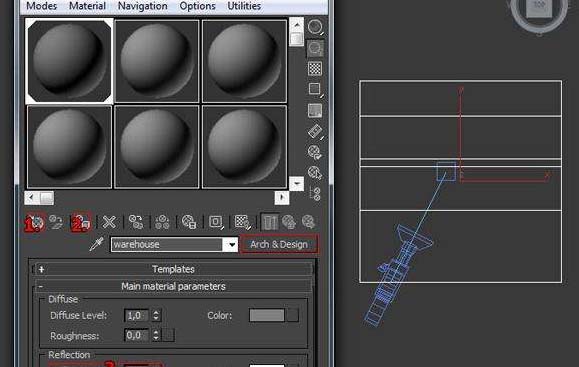
Task: Click the sample slots scroll-up arrow
Action: click(x=297, y=25)
